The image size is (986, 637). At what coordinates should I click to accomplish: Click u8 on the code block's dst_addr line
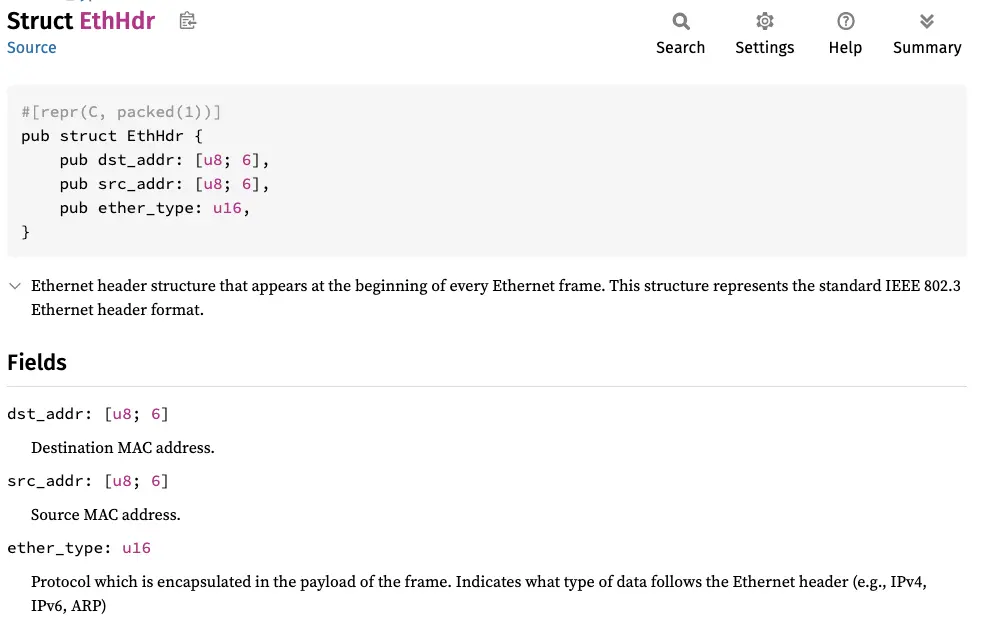coord(212,159)
